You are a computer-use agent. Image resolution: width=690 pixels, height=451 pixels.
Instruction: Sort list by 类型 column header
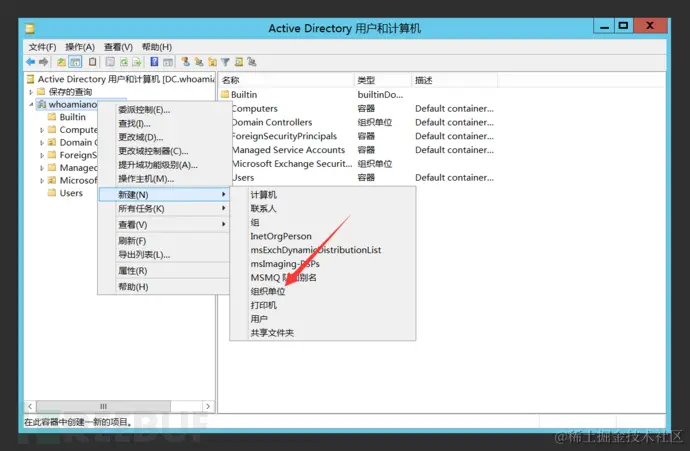(382, 80)
